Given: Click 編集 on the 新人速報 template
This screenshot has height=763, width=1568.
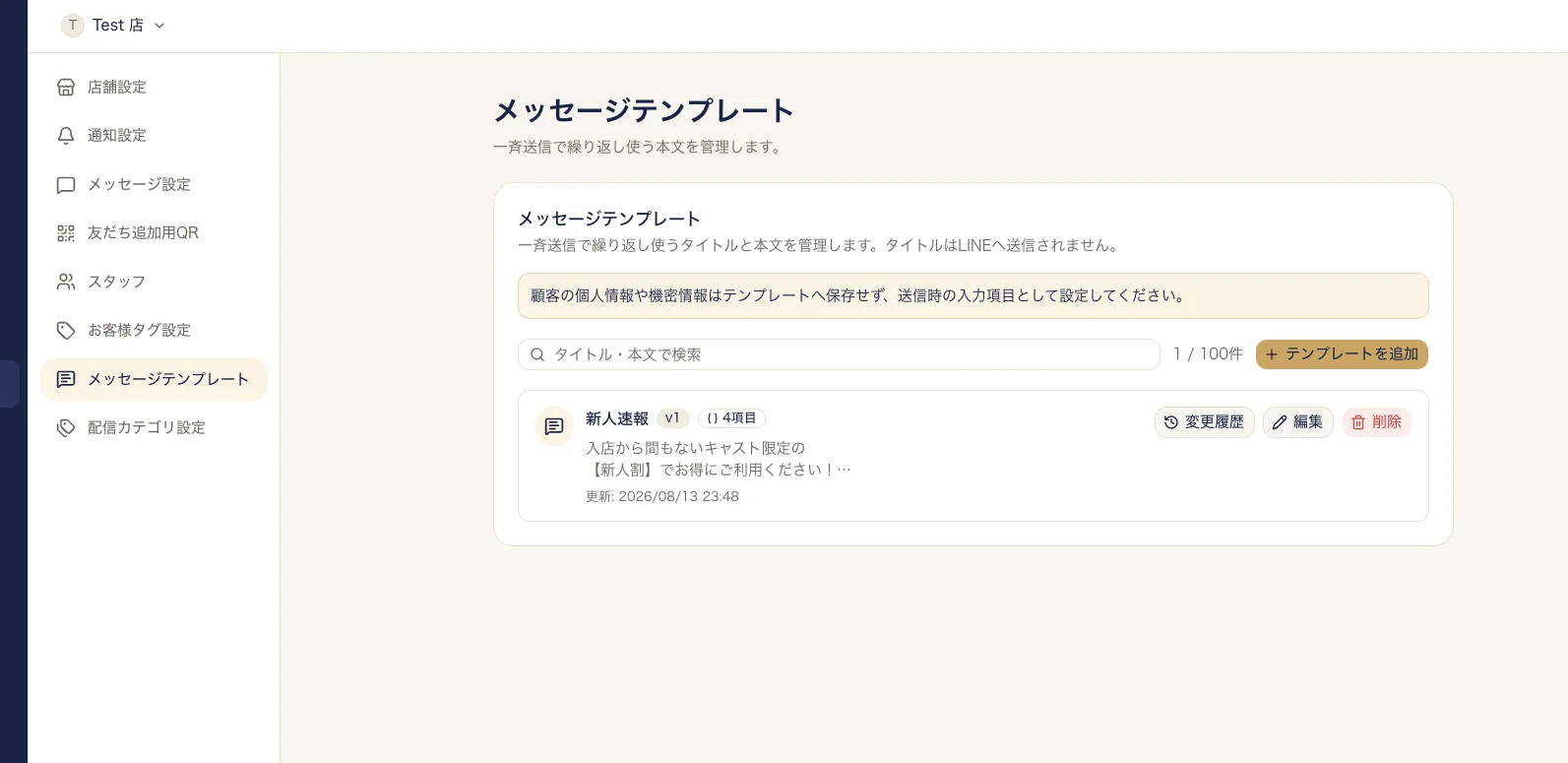Looking at the screenshot, I should (x=1297, y=422).
